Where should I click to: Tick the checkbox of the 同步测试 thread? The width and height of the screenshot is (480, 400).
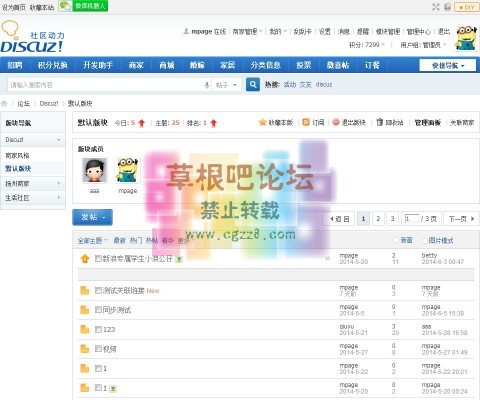(x=98, y=310)
